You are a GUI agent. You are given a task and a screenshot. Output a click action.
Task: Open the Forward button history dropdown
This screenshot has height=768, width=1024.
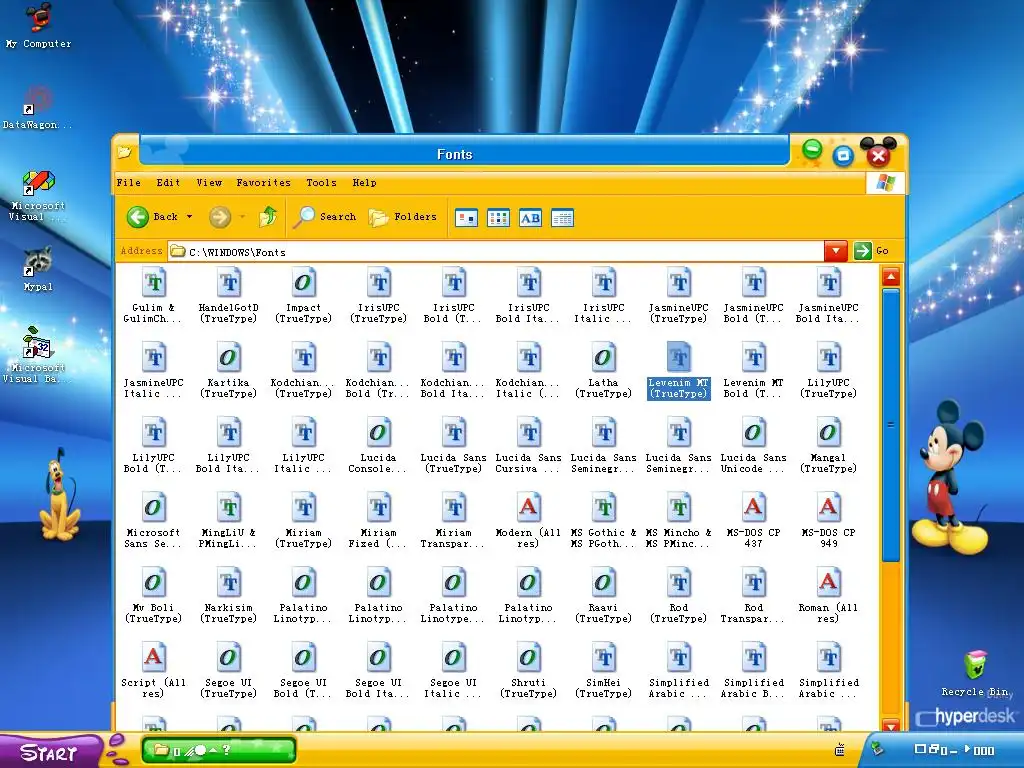point(242,217)
